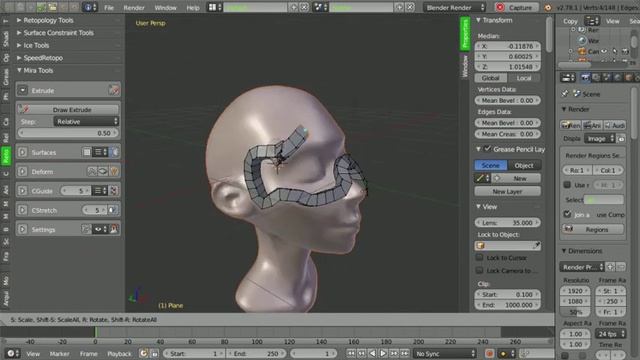Open the Step Relative dropdown
Image resolution: width=640 pixels, height=360 pixels.
(86, 122)
